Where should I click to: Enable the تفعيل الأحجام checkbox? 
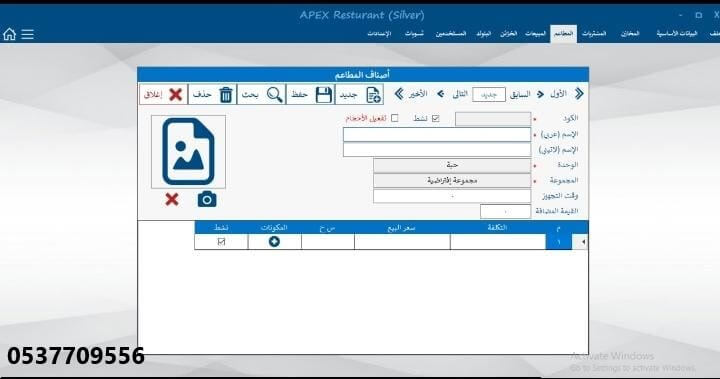coord(394,119)
